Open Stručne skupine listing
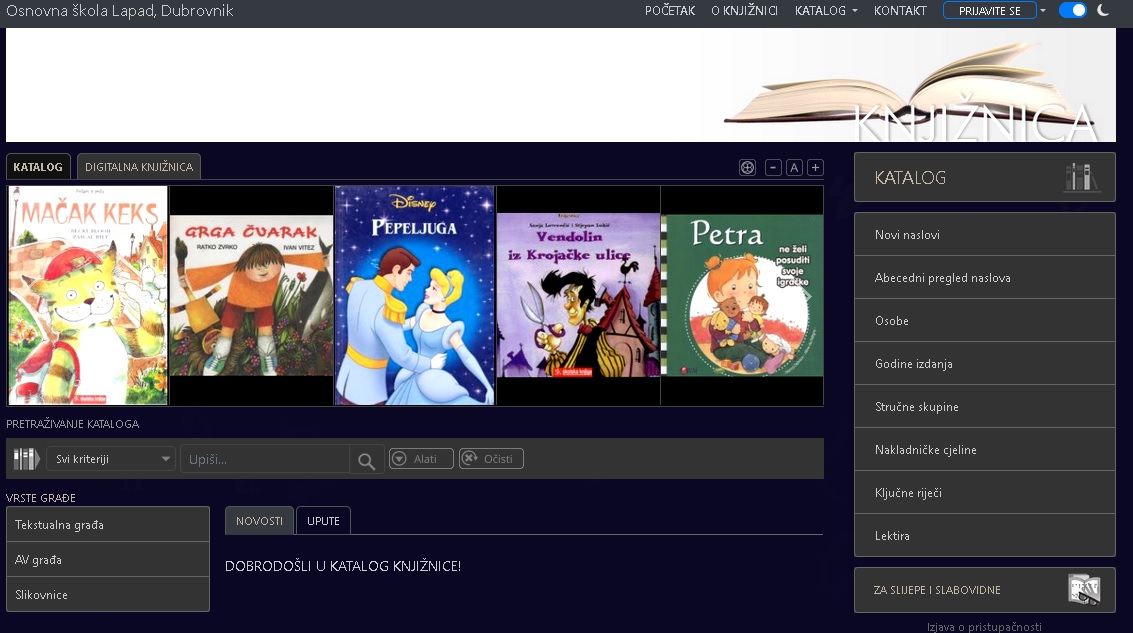1133x633 pixels. 985,406
